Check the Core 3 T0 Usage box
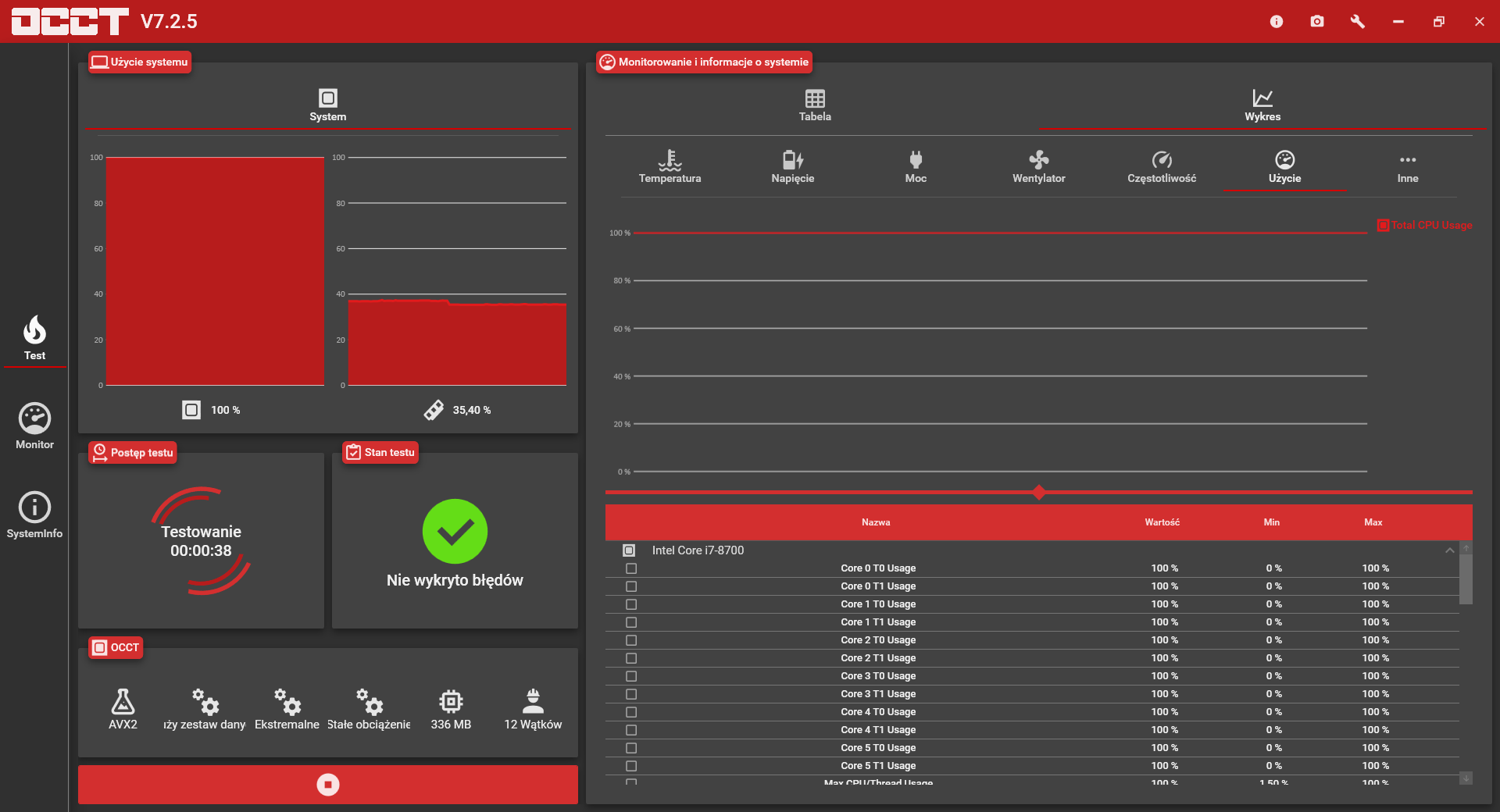 tap(631, 676)
